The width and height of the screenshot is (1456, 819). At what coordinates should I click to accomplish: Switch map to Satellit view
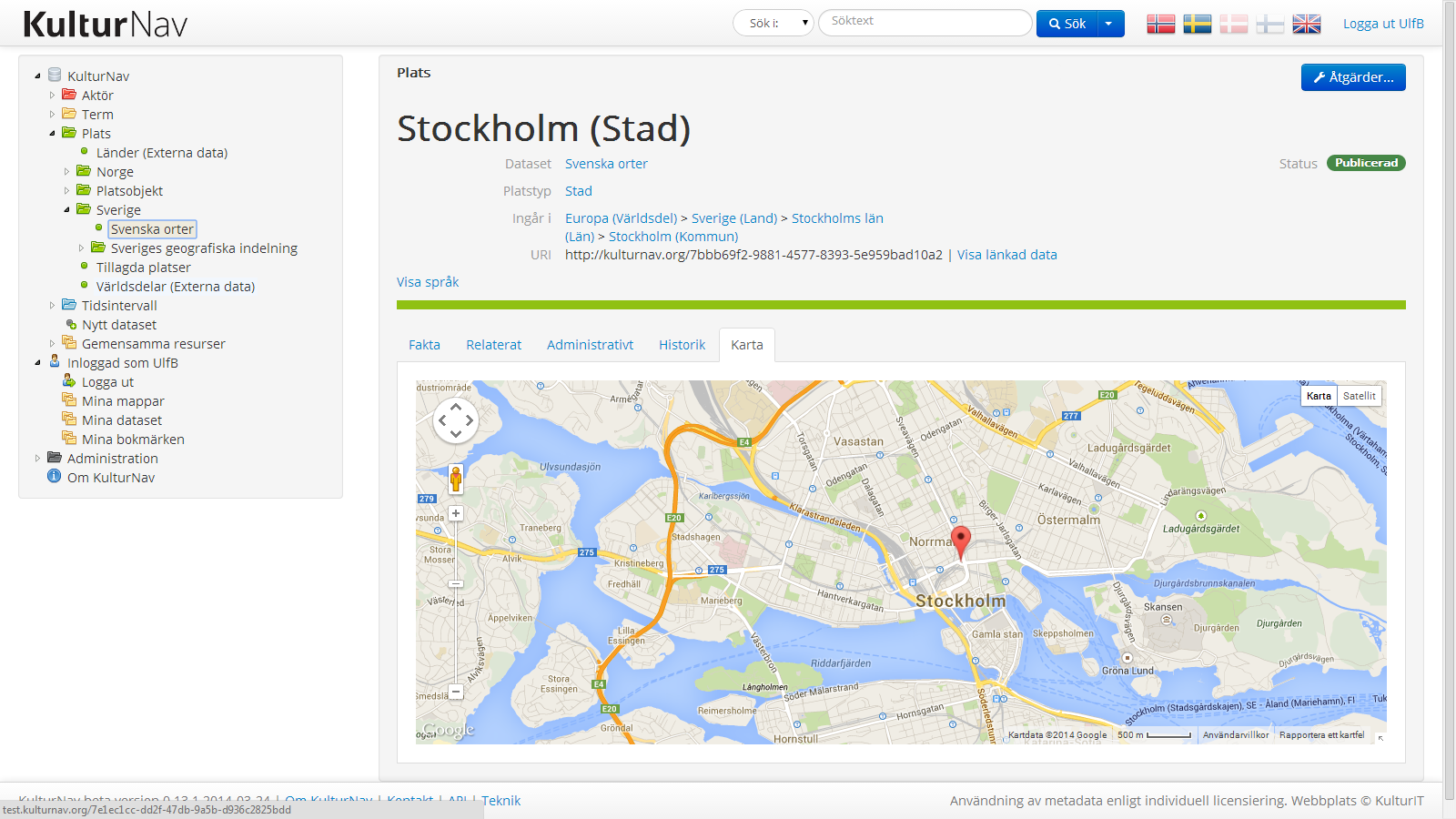[x=1360, y=396]
